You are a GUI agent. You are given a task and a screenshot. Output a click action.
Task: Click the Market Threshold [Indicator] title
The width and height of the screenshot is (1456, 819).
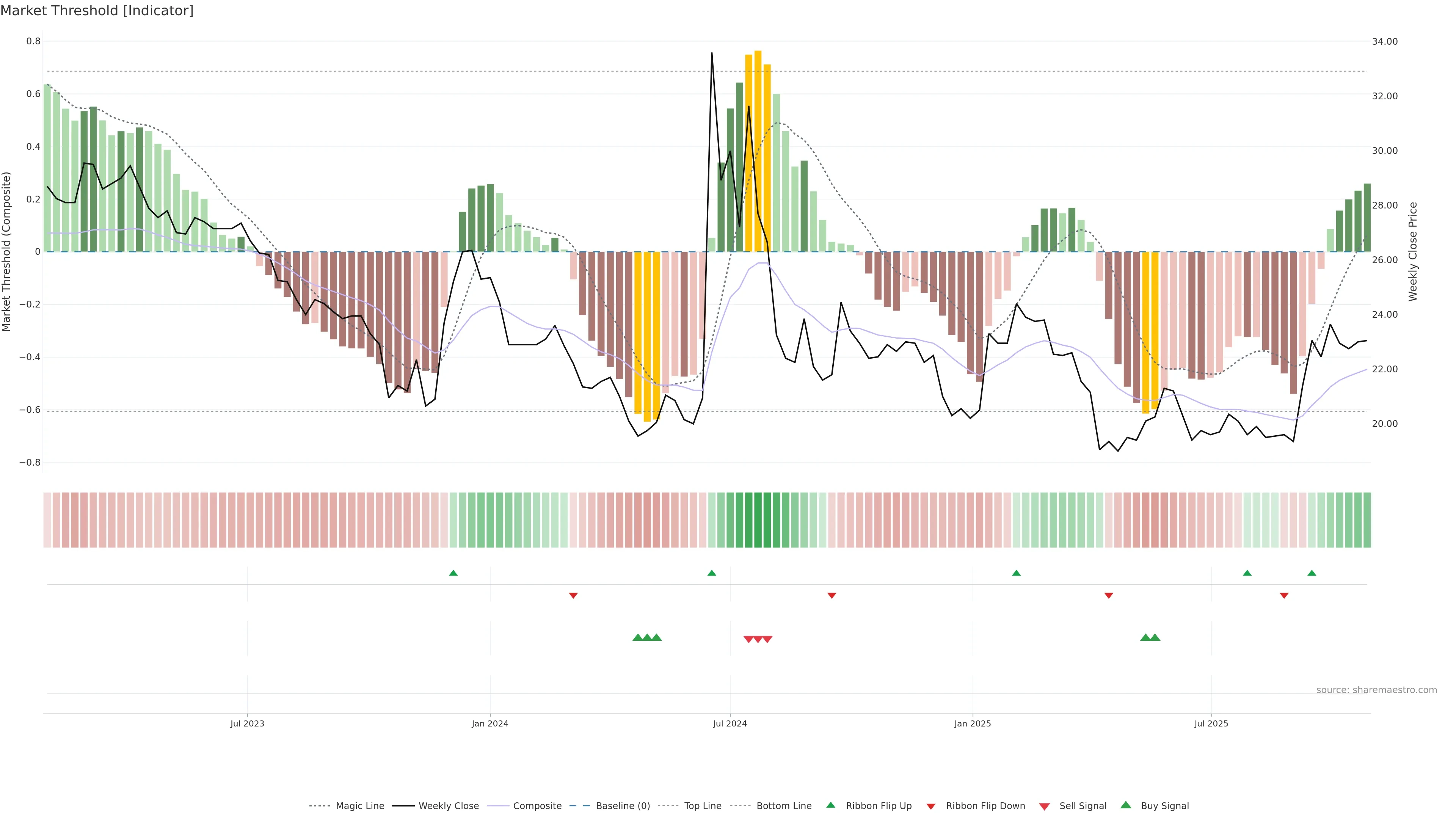click(x=97, y=11)
